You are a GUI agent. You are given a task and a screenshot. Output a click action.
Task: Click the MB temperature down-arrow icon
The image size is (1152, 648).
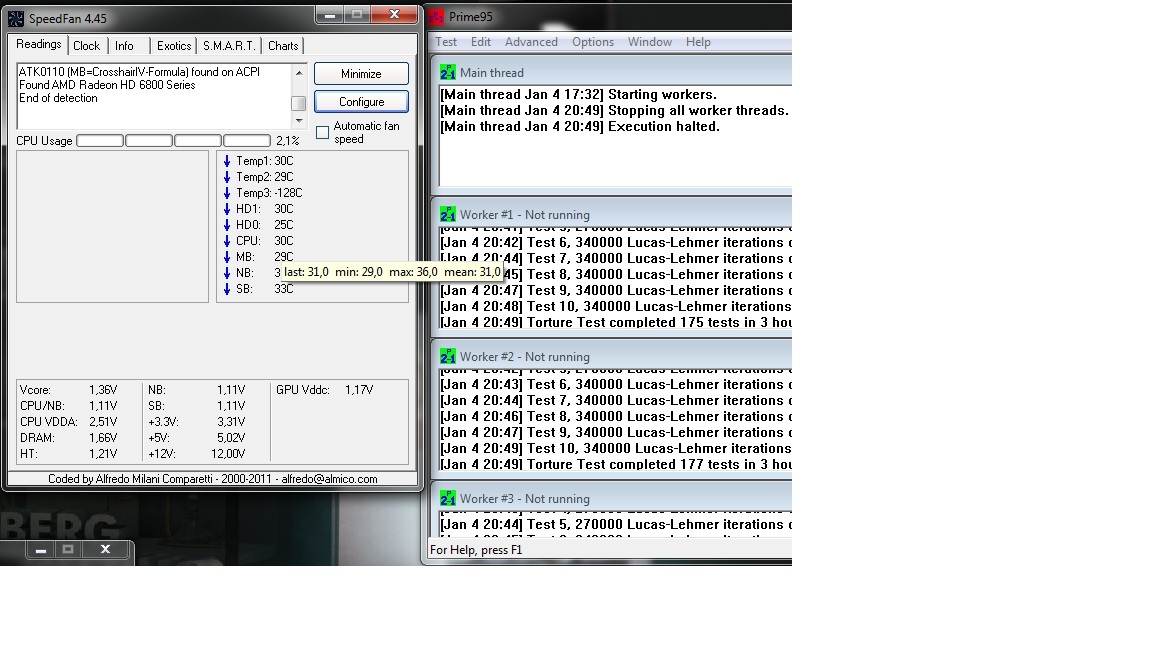[227, 257]
